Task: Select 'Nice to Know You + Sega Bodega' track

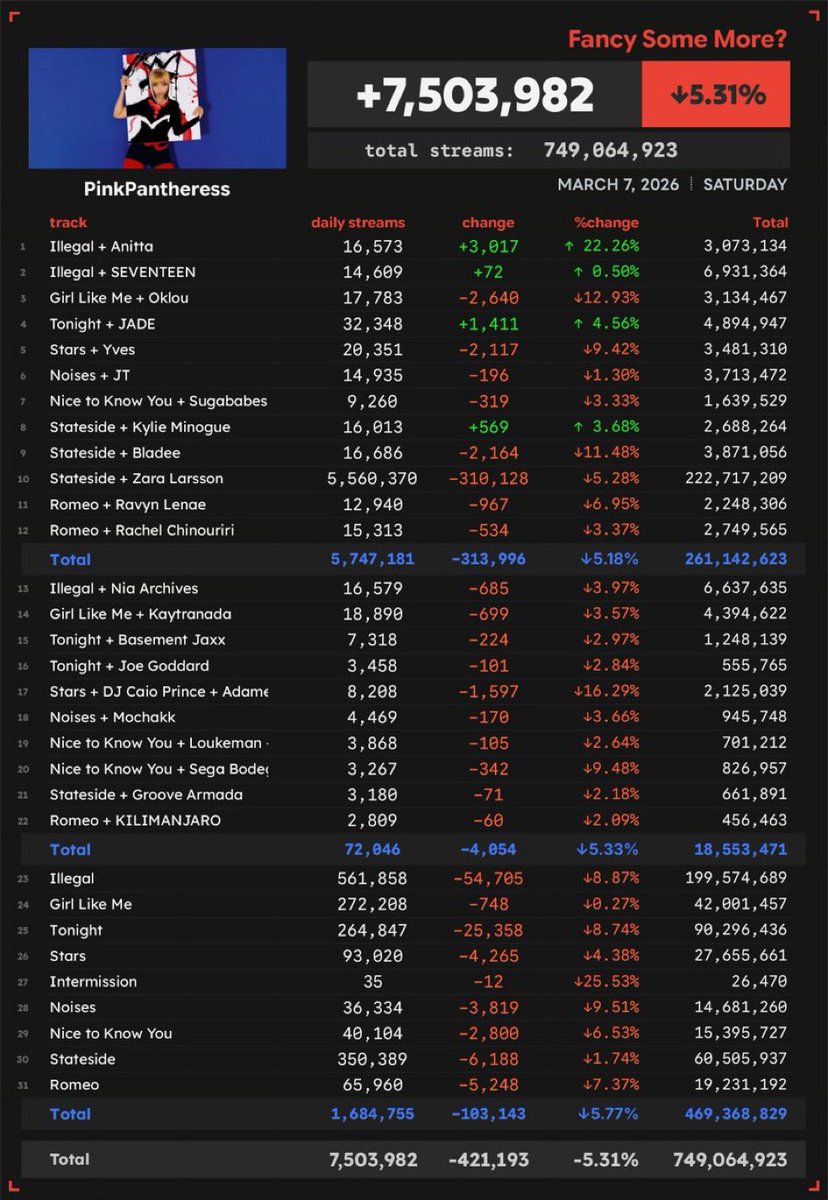Action: (x=158, y=769)
